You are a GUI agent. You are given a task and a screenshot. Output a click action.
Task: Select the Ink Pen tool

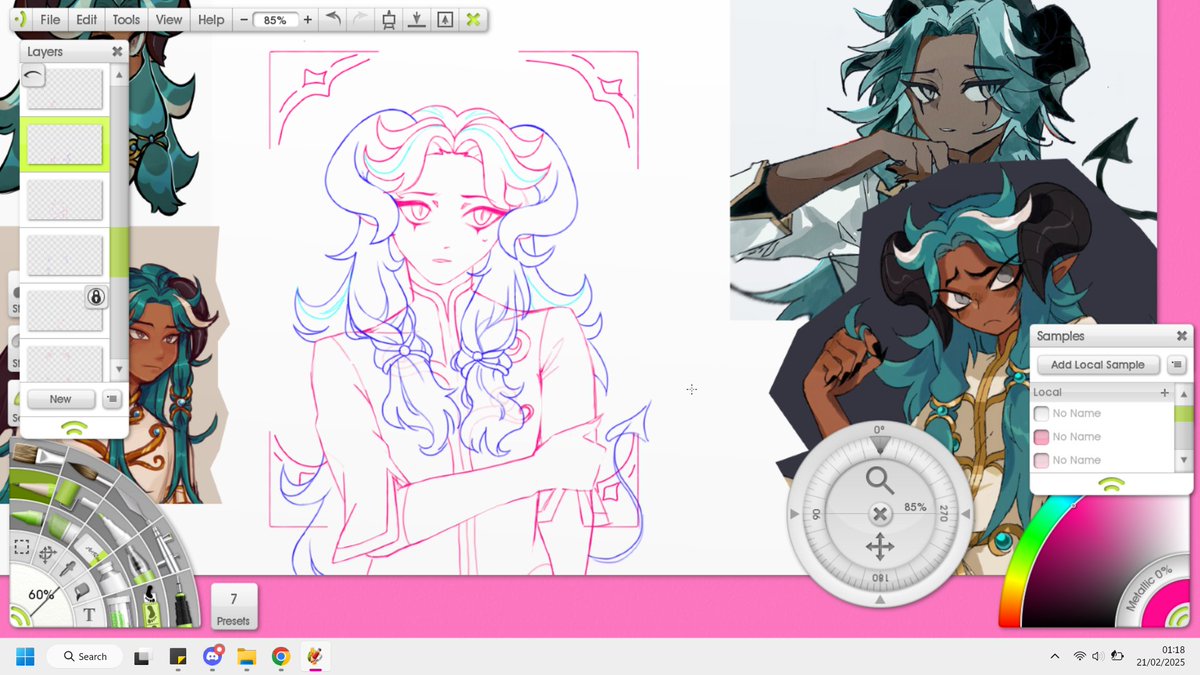[184, 603]
